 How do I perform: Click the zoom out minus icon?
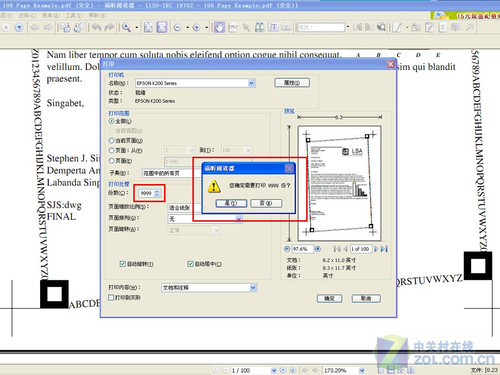coord(178,28)
